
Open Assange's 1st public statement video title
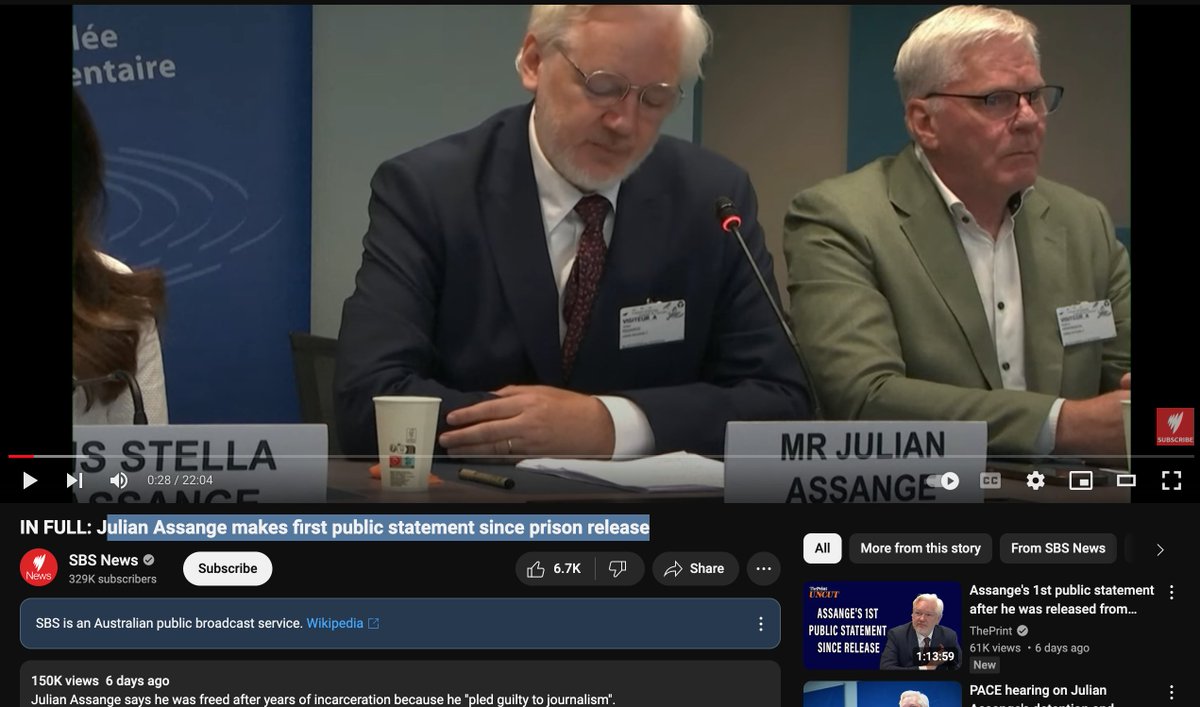click(x=1062, y=599)
